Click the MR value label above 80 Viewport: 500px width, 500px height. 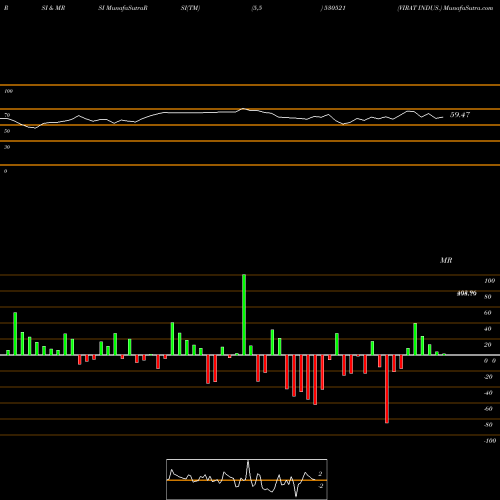coord(466,293)
